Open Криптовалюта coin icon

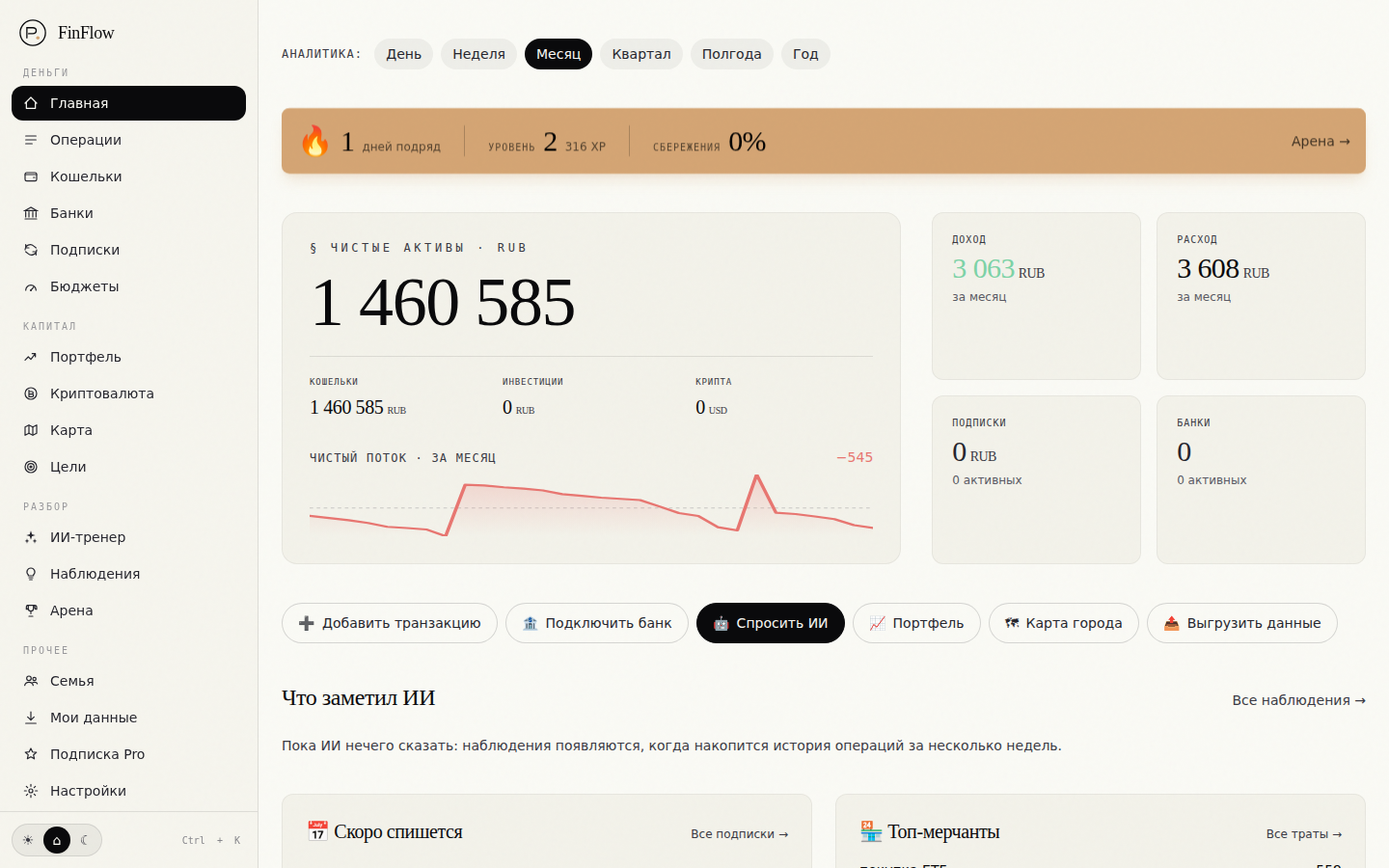[31, 393]
